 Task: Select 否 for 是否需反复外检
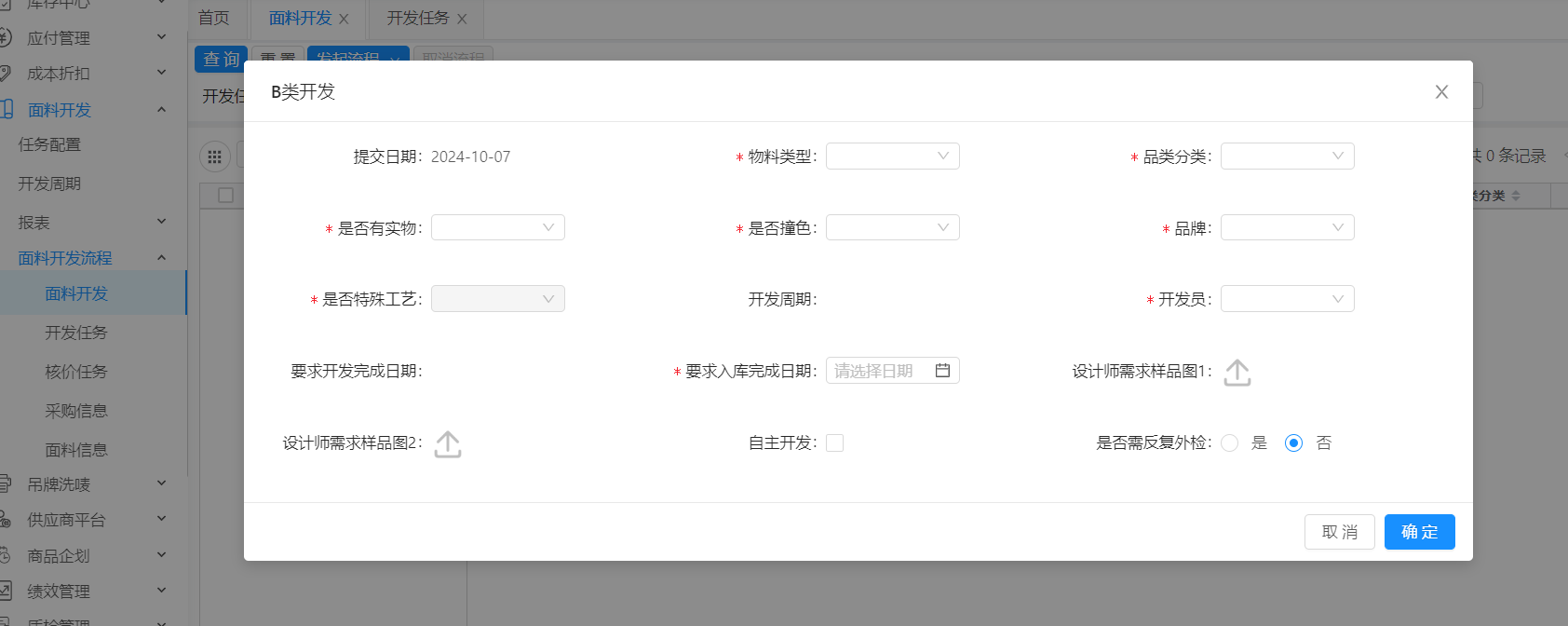[x=1293, y=443]
